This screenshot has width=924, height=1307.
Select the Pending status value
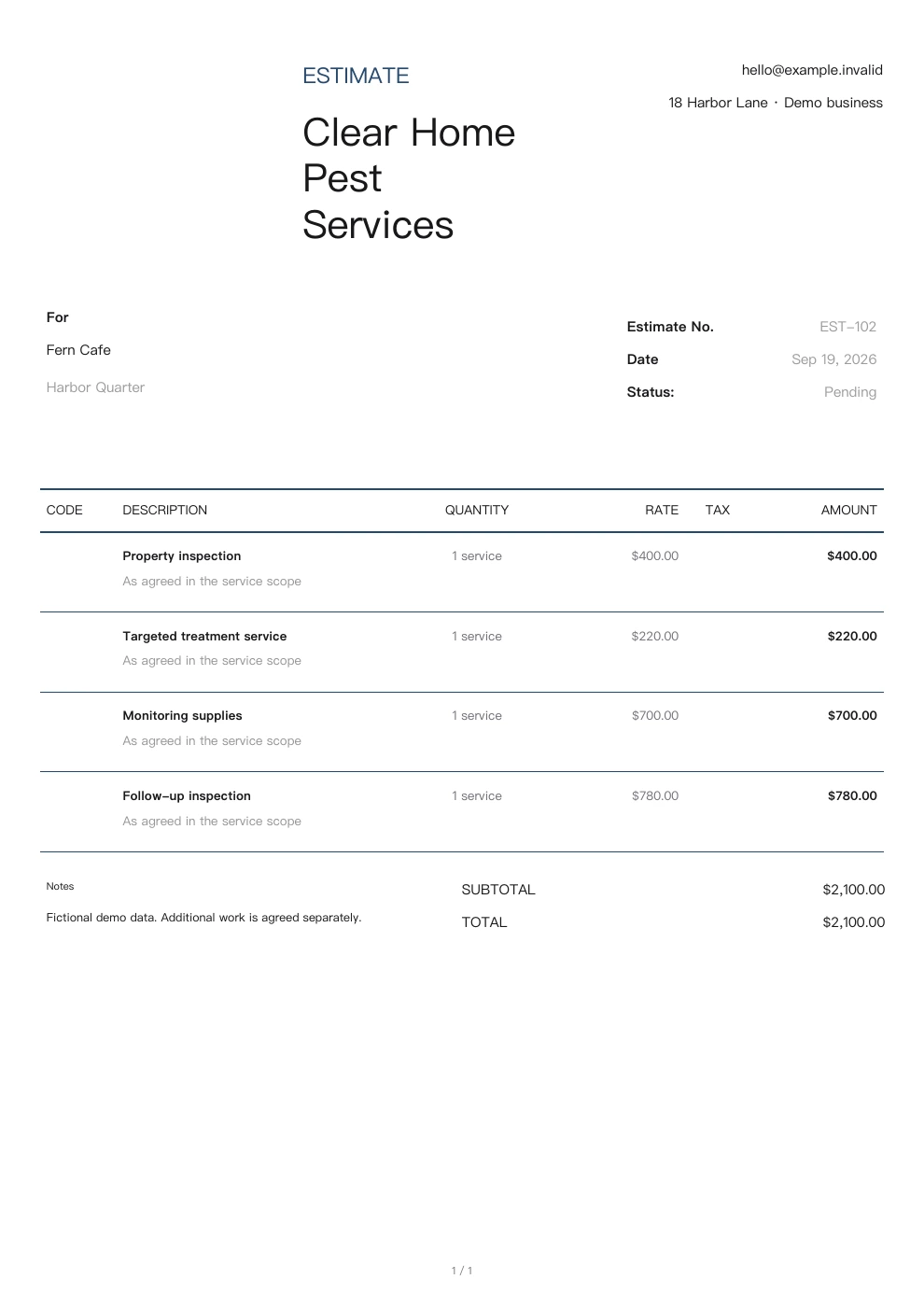tap(850, 392)
